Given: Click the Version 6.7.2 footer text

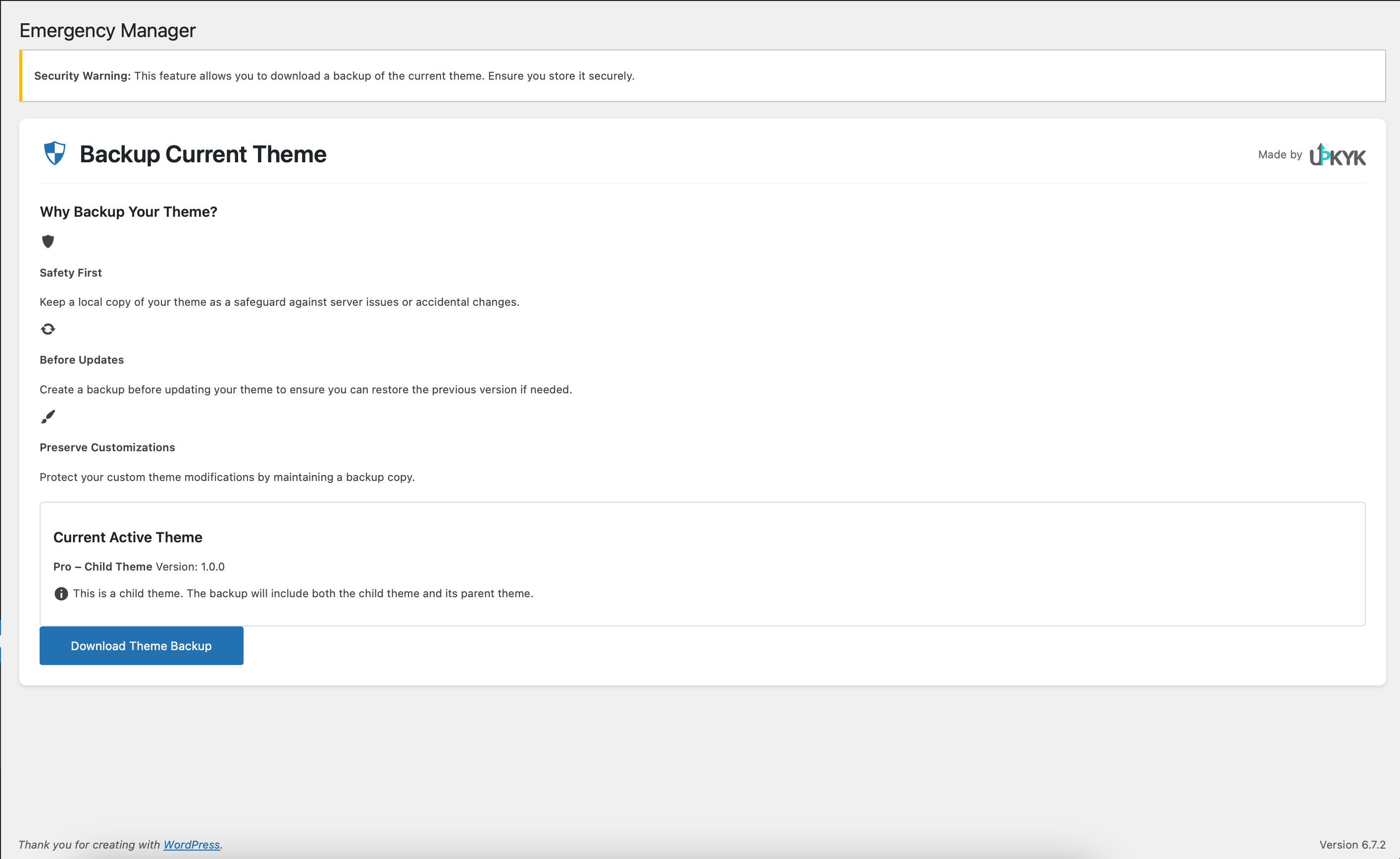Looking at the screenshot, I should (x=1351, y=845).
